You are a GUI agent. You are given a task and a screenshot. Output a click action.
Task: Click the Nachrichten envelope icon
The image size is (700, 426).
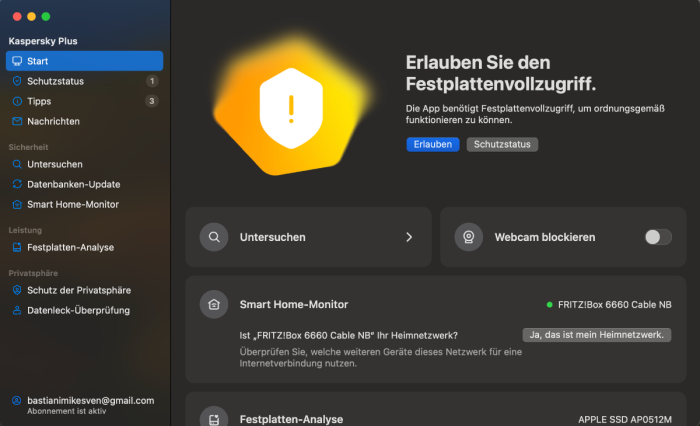coord(17,121)
